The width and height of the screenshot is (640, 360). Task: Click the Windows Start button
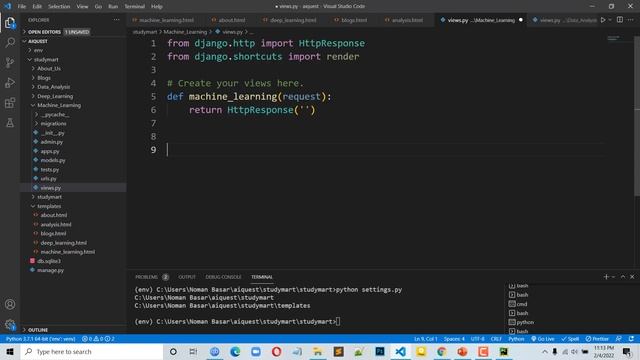coord(10,351)
